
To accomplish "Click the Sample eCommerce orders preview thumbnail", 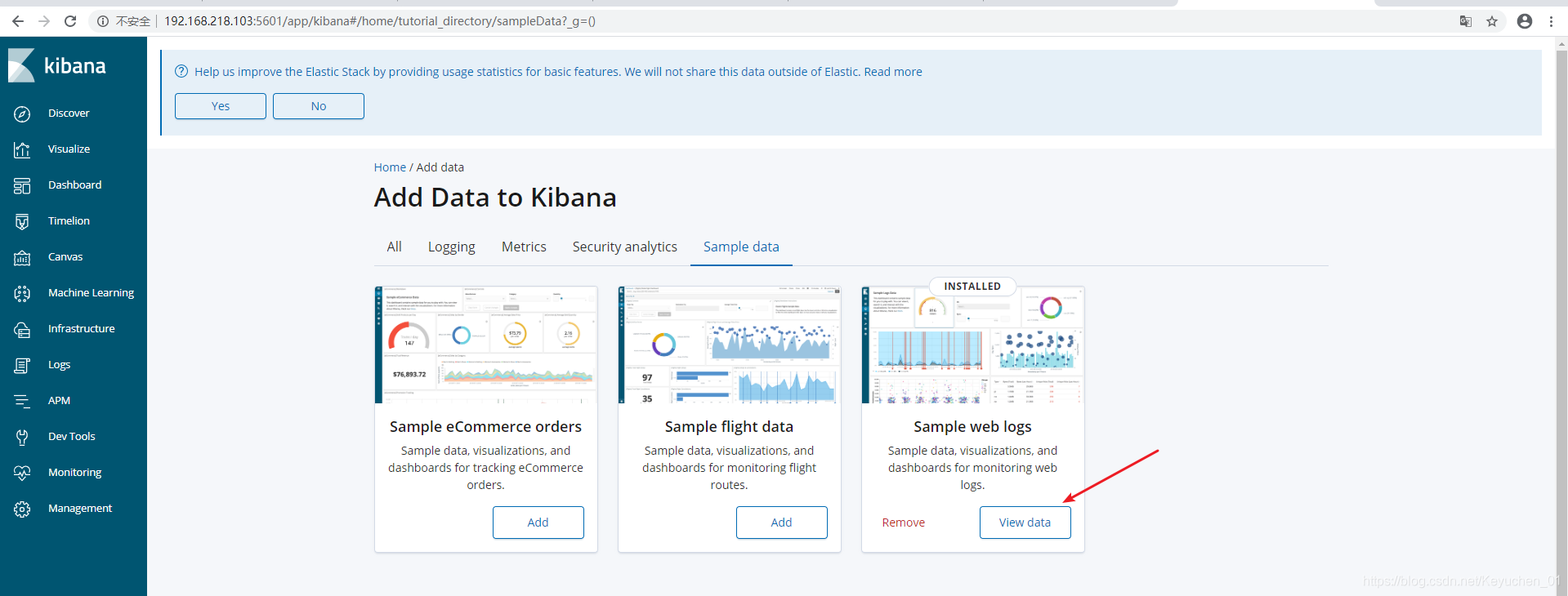I will point(486,345).
